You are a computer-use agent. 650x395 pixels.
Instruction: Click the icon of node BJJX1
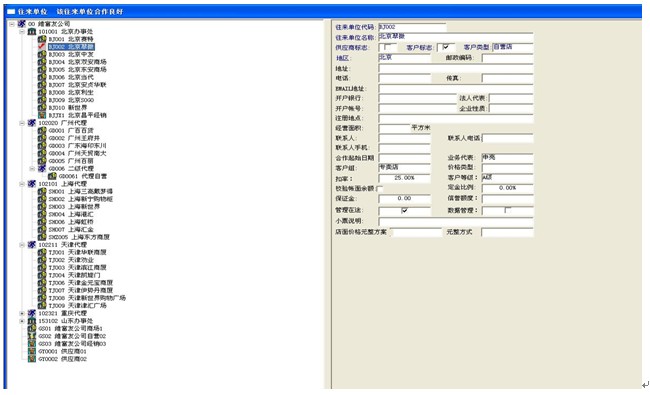(42, 115)
